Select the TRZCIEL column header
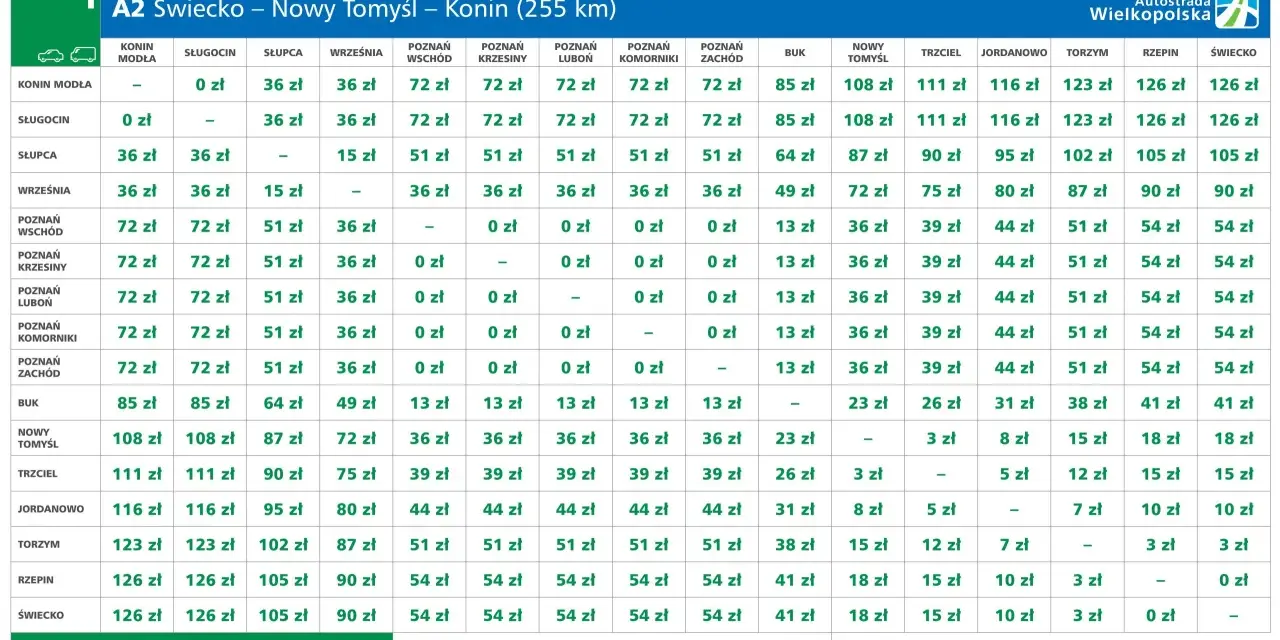 (x=941, y=52)
